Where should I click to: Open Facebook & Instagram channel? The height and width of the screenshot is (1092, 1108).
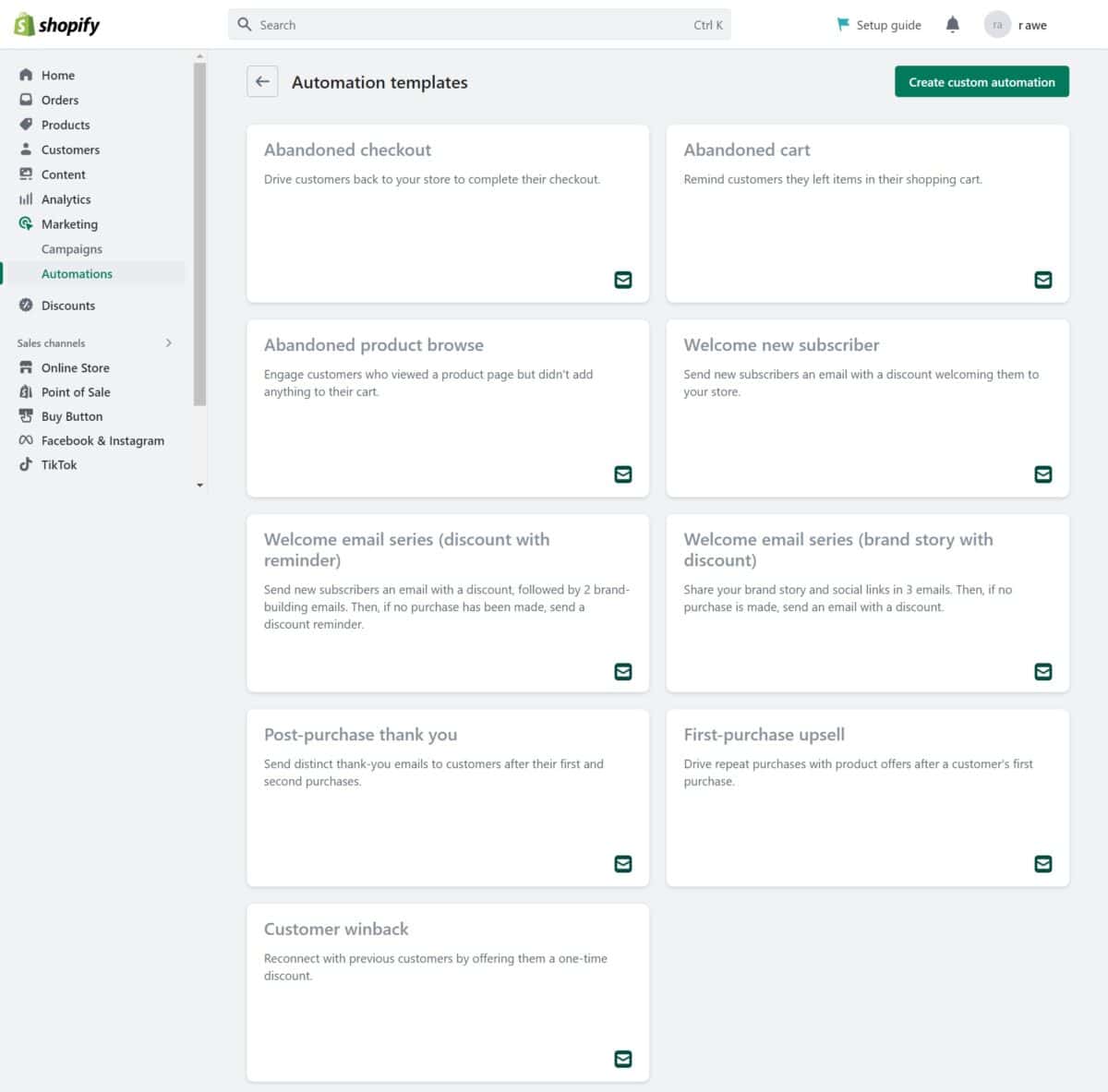pos(102,440)
